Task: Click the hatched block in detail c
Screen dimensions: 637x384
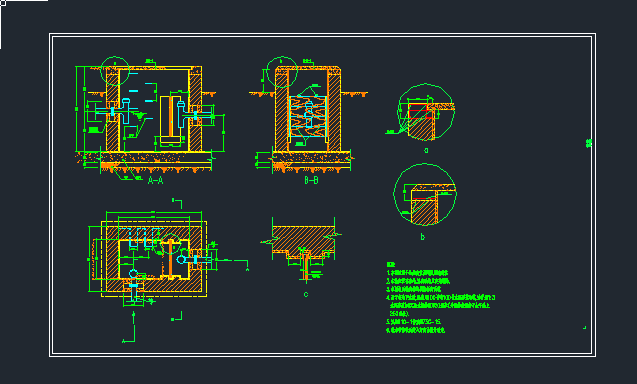Action: [x=303, y=240]
